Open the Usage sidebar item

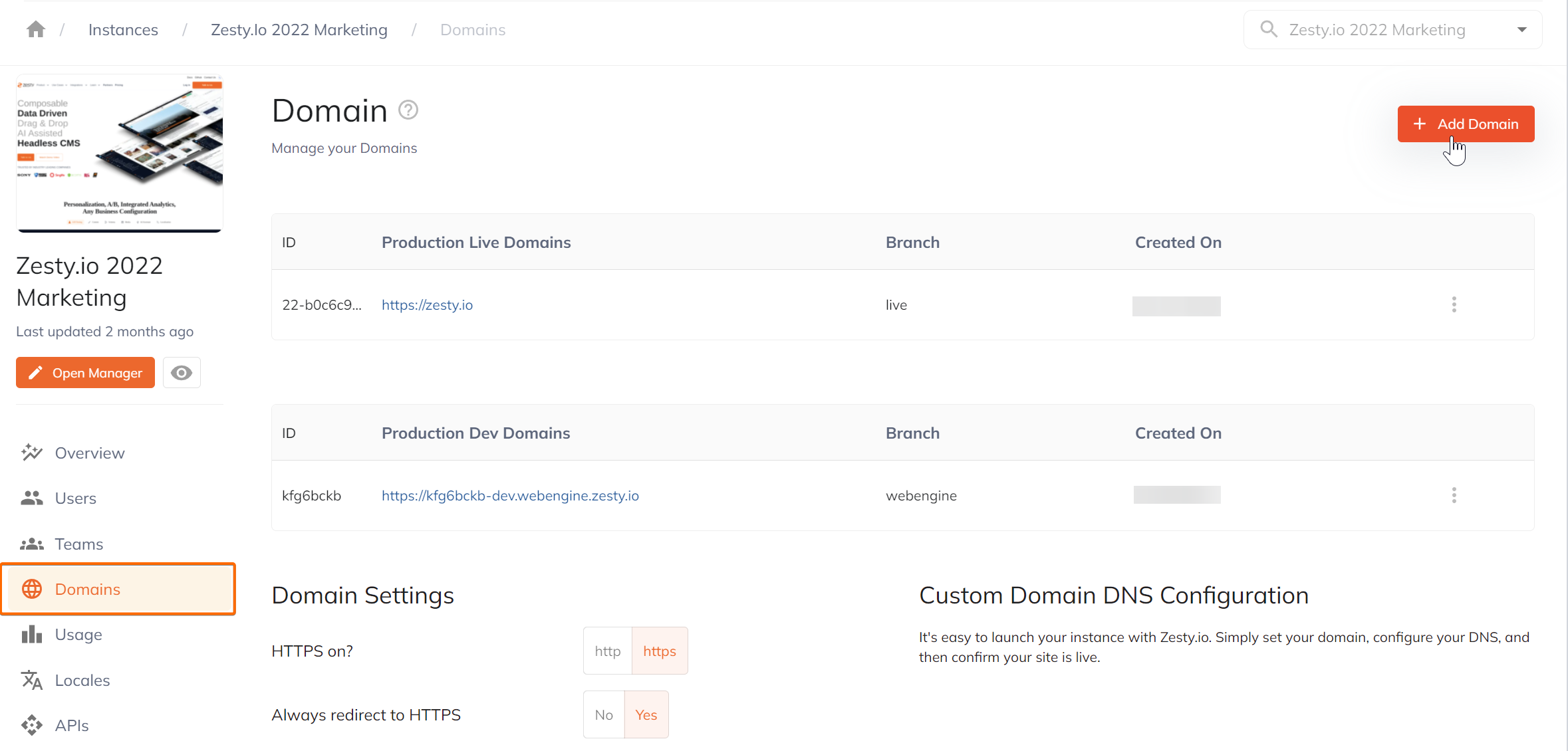(x=118, y=635)
